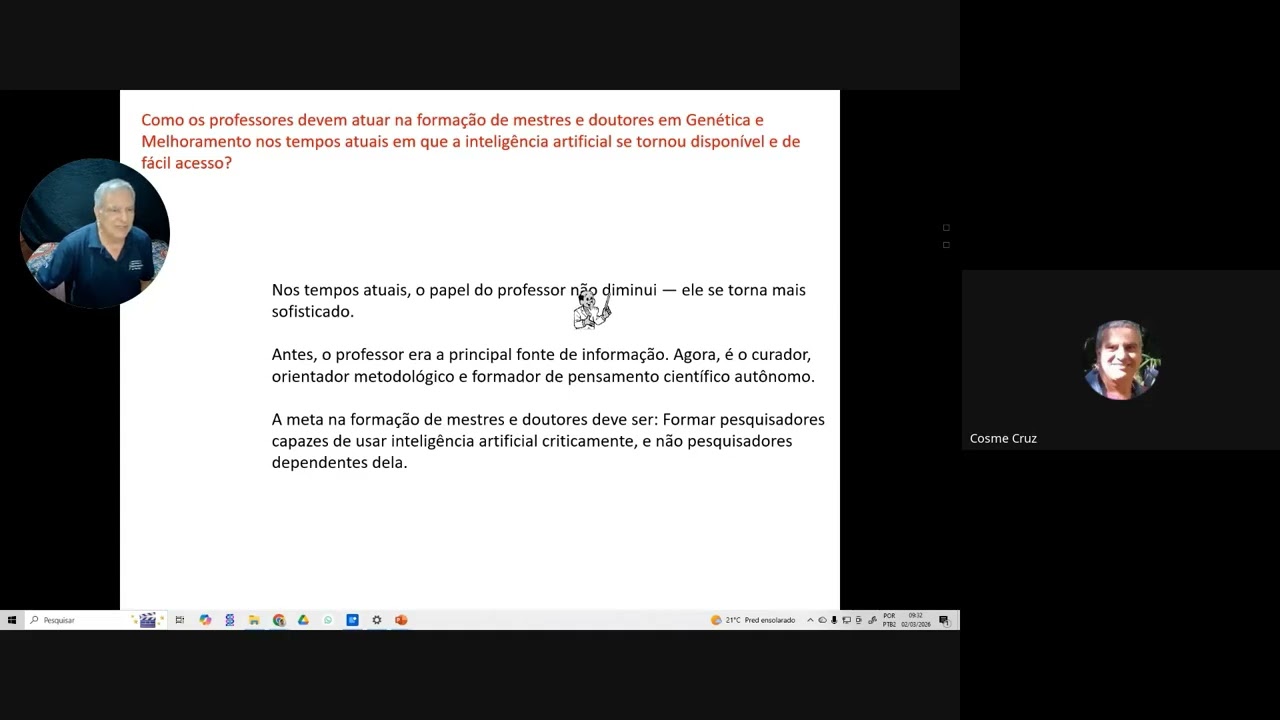This screenshot has width=1280, height=720.
Task: Expand hidden system tray icons chevron
Action: pyautogui.click(x=810, y=620)
